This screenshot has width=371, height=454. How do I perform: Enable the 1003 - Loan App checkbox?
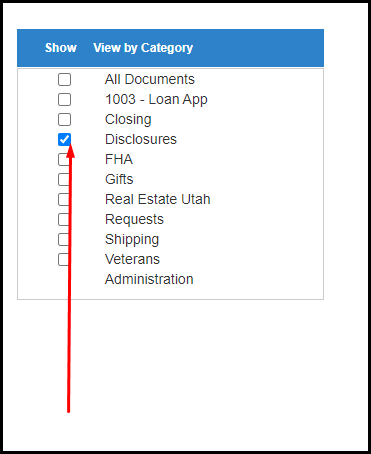pos(64,99)
